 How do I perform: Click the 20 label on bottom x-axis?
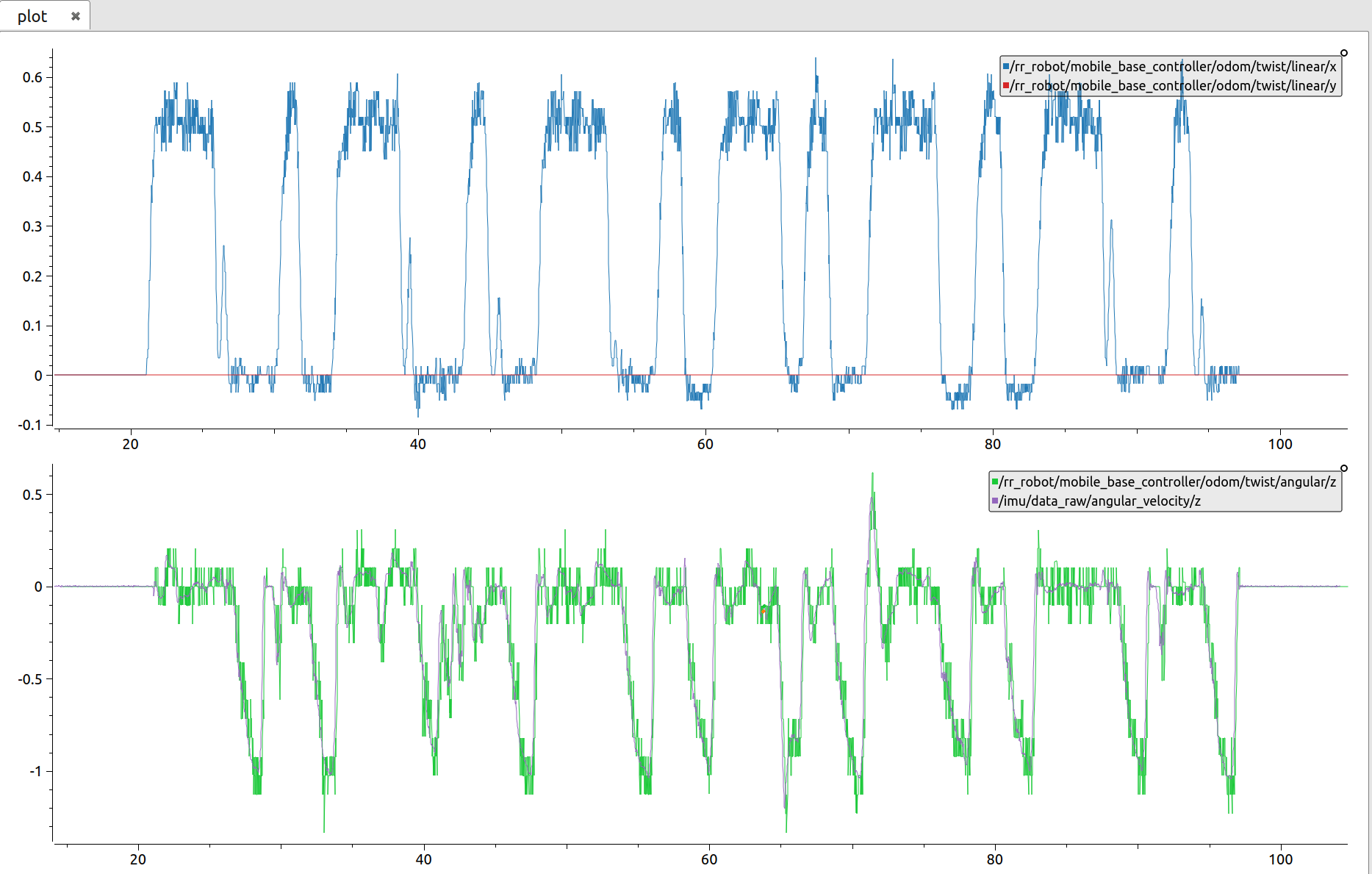click(x=138, y=859)
